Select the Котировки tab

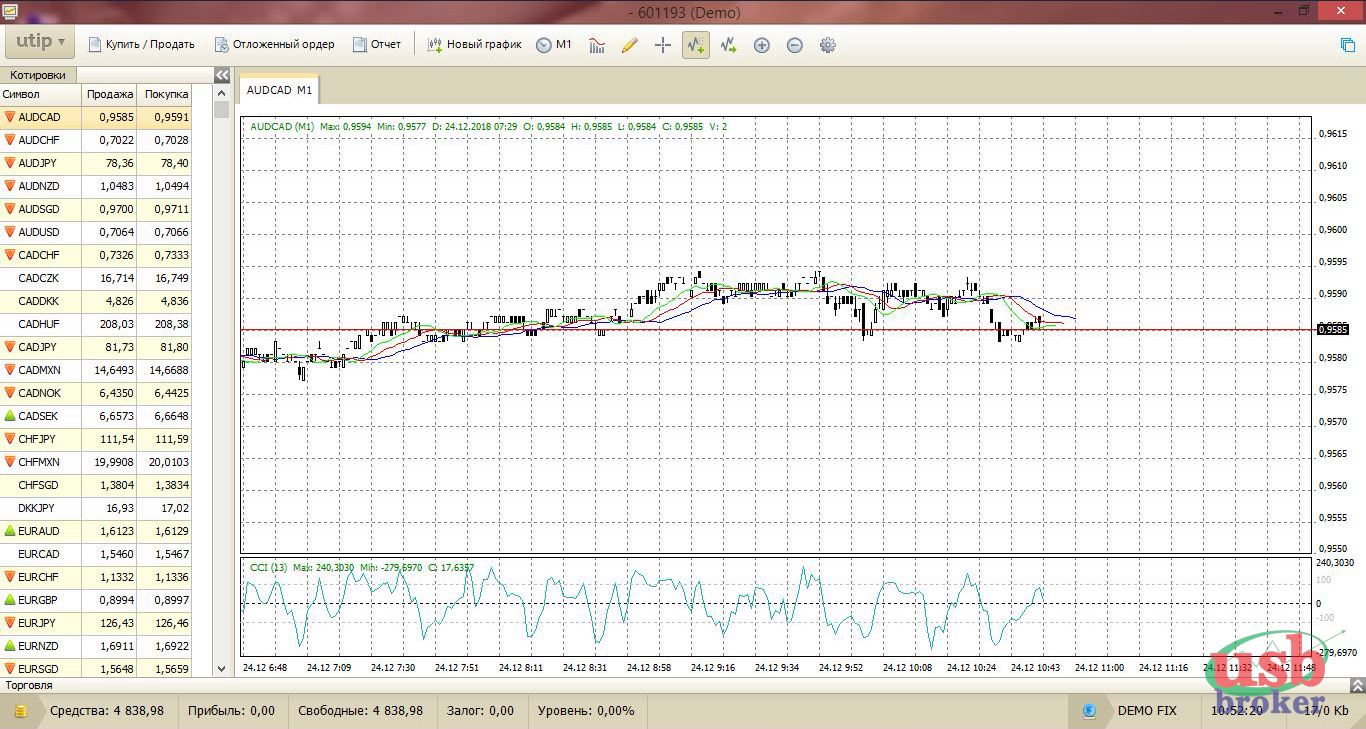(x=38, y=75)
